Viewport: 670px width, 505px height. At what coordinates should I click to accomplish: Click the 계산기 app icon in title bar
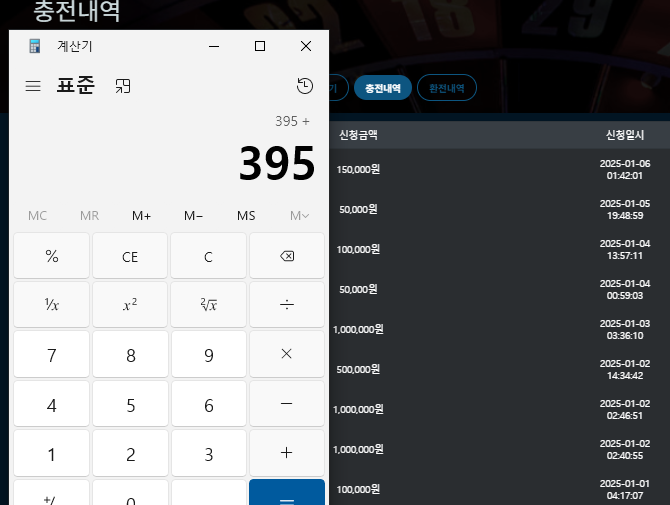(35, 46)
